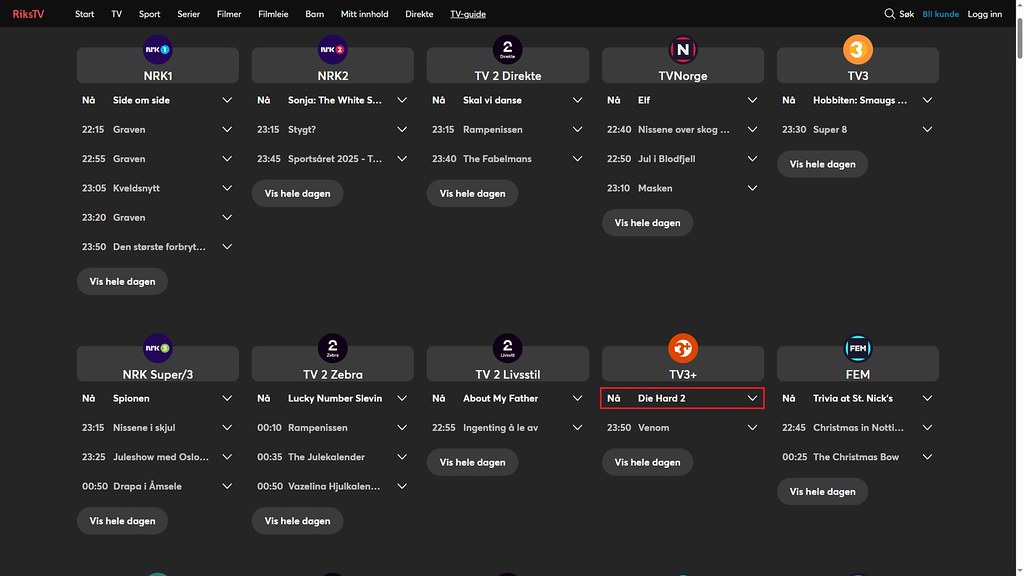Show whole day for NRK1
The height and width of the screenshot is (576, 1024).
click(122, 281)
